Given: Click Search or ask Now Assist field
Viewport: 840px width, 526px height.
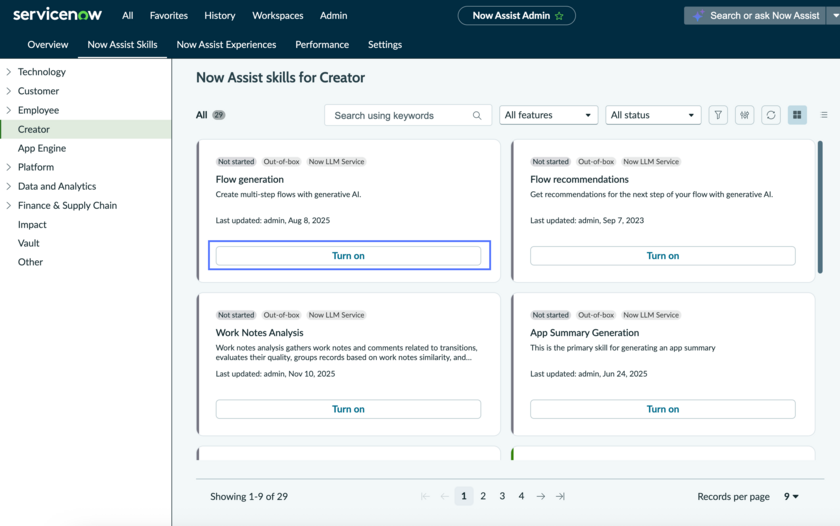Looking at the screenshot, I should point(756,16).
